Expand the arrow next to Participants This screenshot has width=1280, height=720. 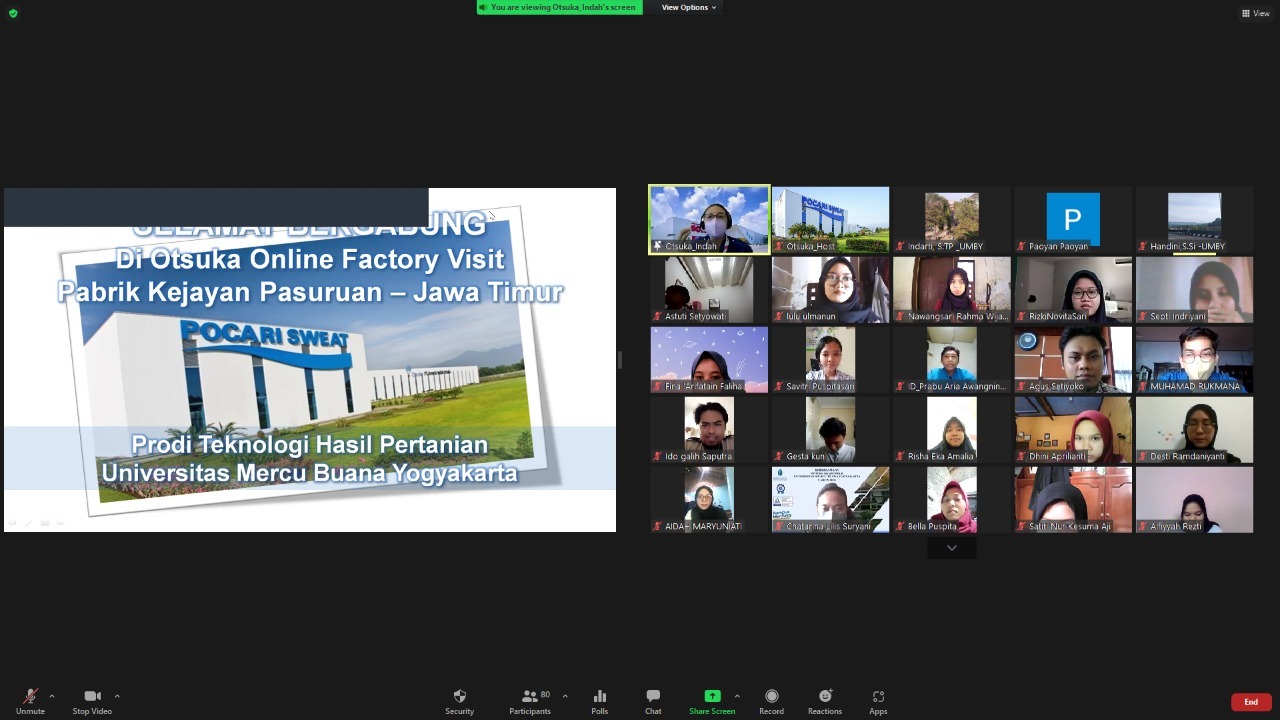(565, 696)
